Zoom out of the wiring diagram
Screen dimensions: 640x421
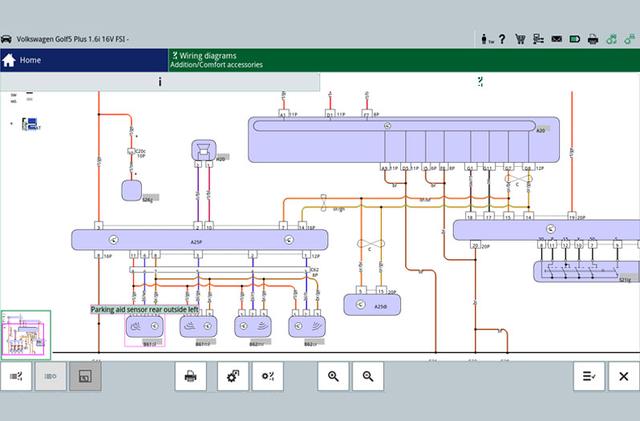pos(368,376)
